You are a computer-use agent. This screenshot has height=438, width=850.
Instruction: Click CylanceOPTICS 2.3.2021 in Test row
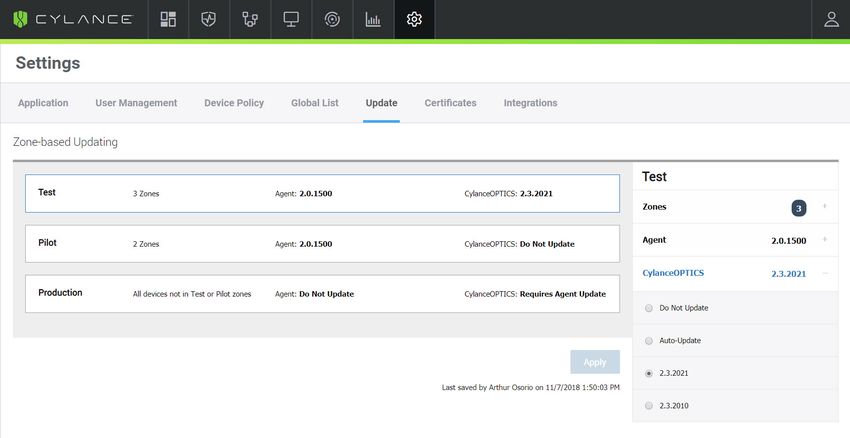[x=536, y=194]
